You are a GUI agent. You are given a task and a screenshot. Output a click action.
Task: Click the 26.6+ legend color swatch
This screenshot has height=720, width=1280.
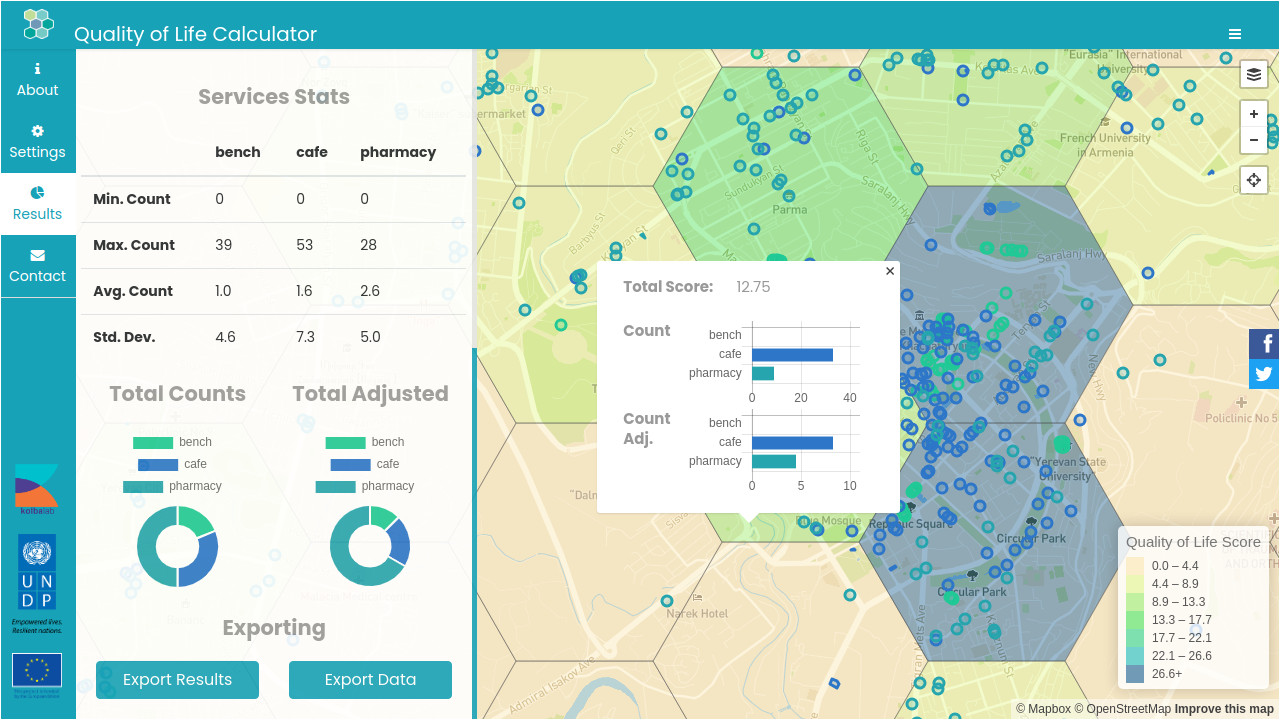pyautogui.click(x=1135, y=674)
